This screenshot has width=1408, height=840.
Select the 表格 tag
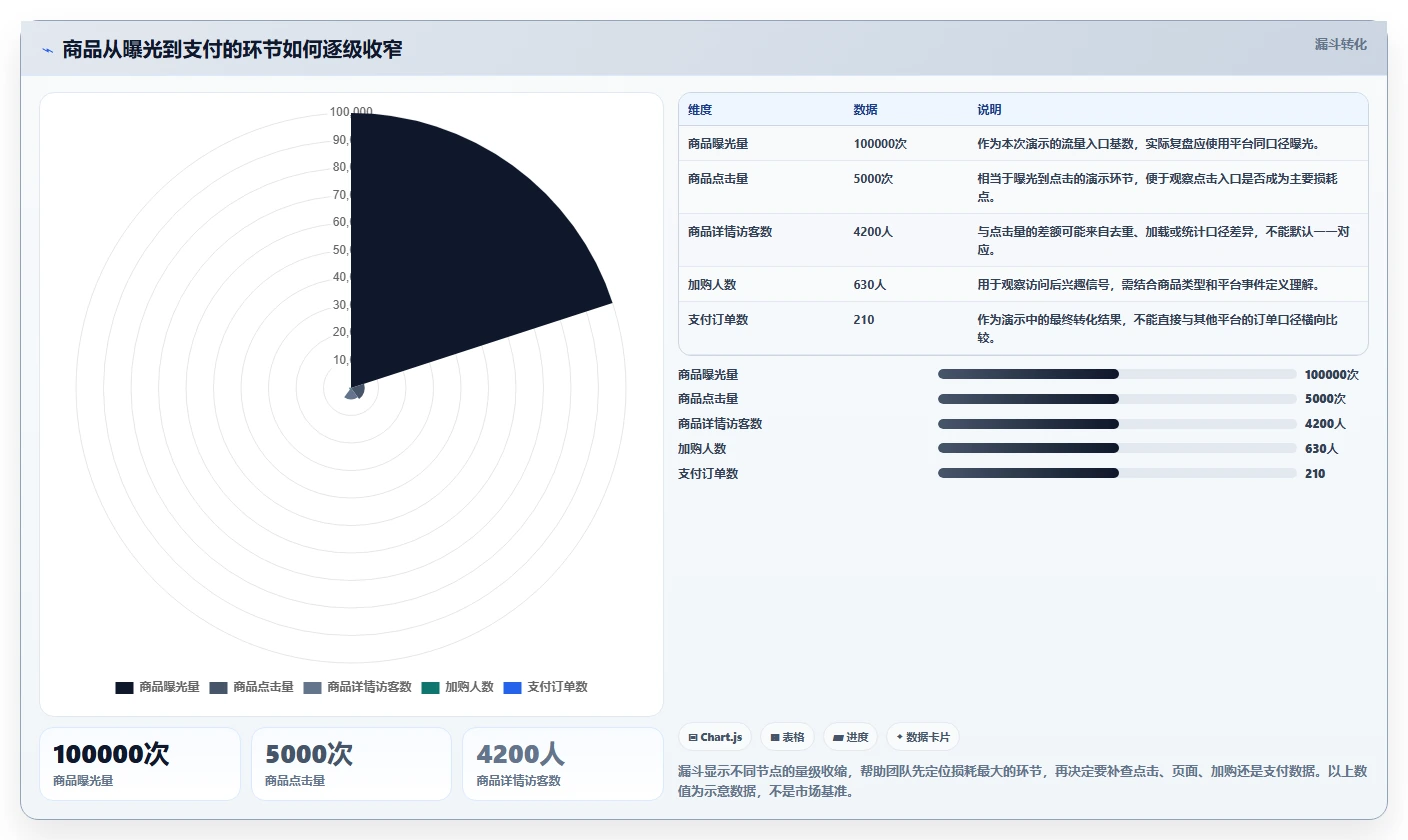[x=787, y=737]
